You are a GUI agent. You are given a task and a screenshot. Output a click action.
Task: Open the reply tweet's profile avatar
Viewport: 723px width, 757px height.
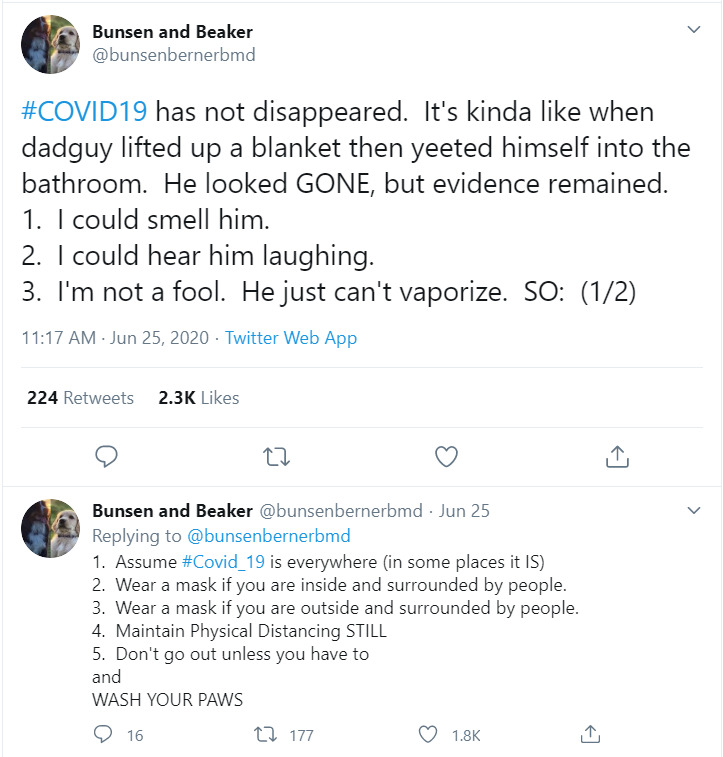(49, 528)
